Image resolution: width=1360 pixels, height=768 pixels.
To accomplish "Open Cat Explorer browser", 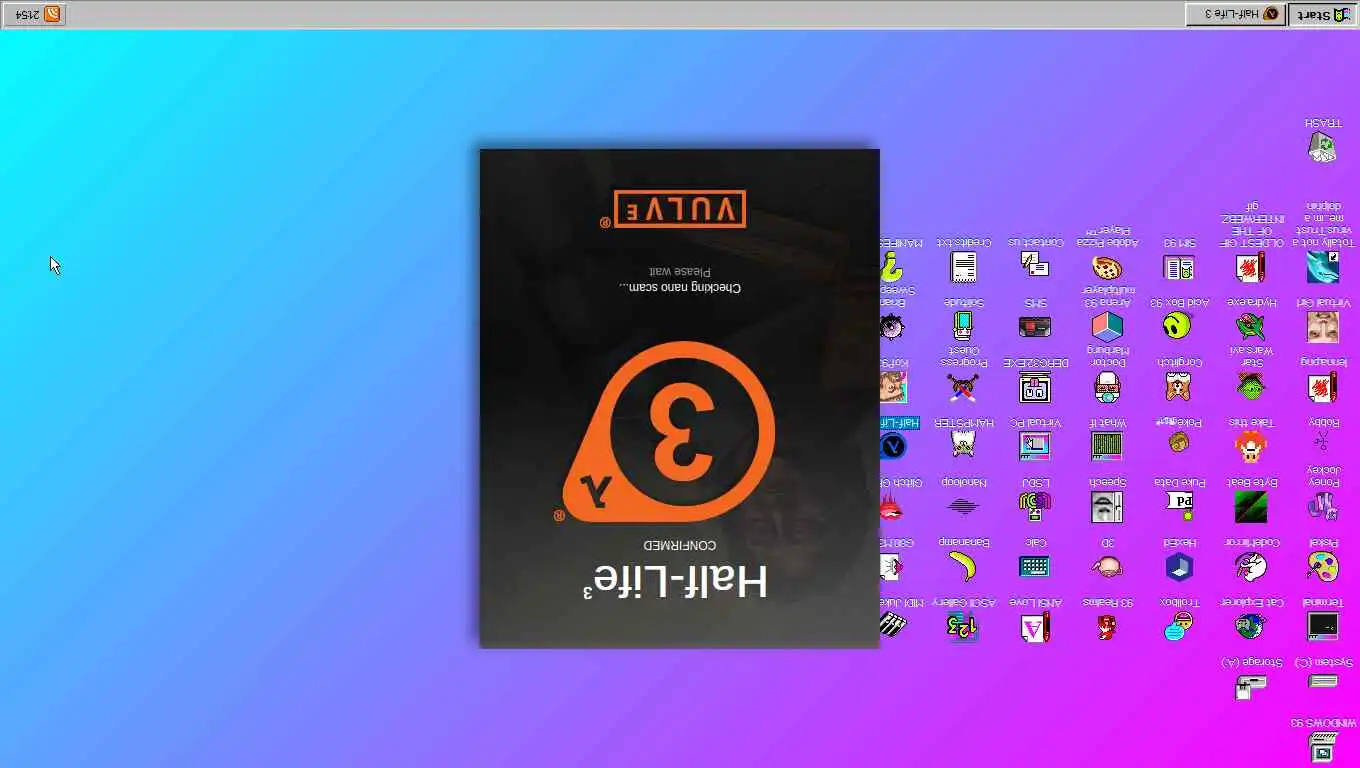I will coord(1250,626).
